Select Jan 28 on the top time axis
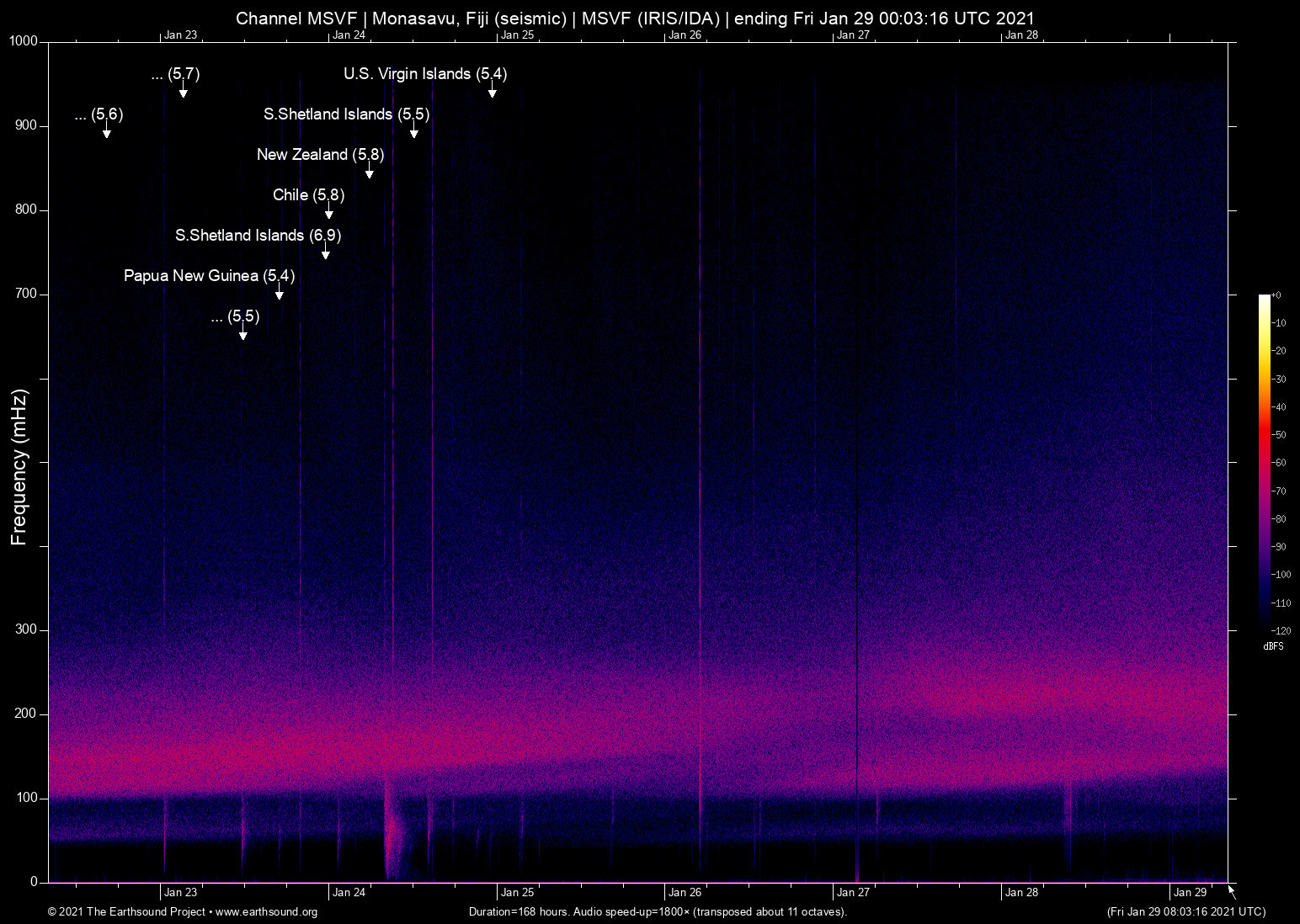This screenshot has height=924, width=1300. tap(1021, 35)
